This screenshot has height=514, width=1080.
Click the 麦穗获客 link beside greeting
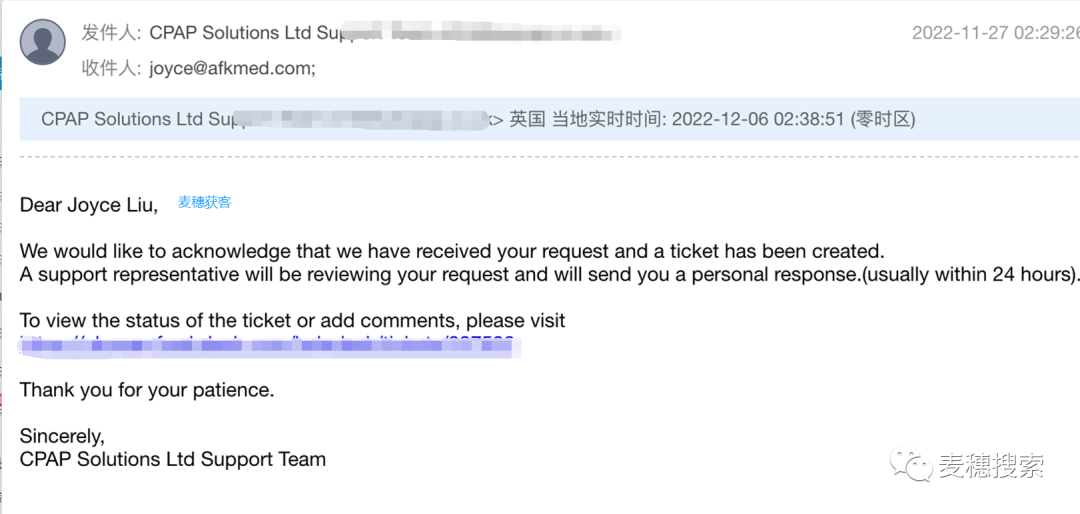coord(205,203)
